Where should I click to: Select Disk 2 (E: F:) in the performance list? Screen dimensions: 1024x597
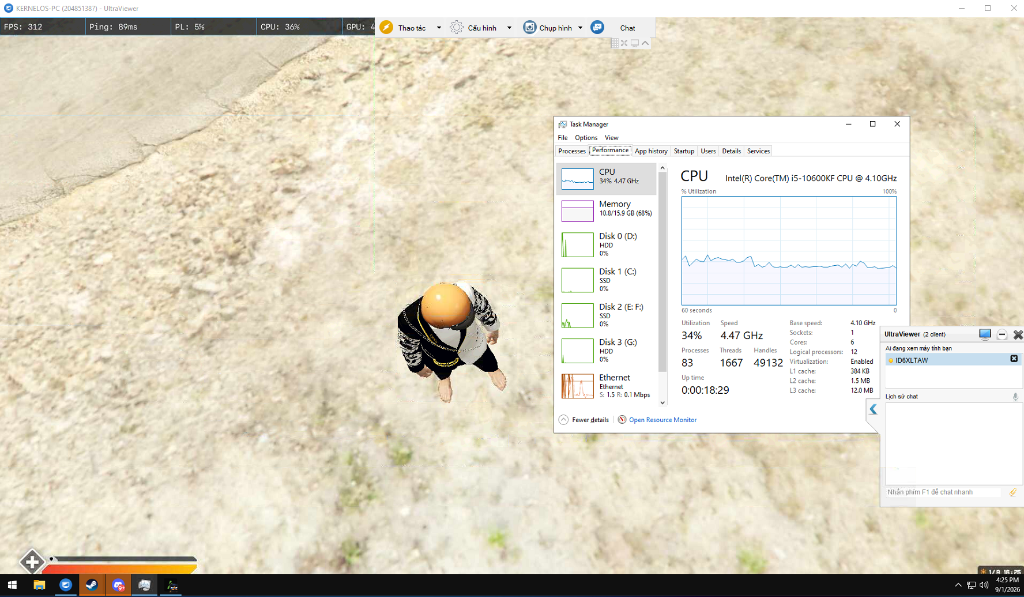pos(607,315)
